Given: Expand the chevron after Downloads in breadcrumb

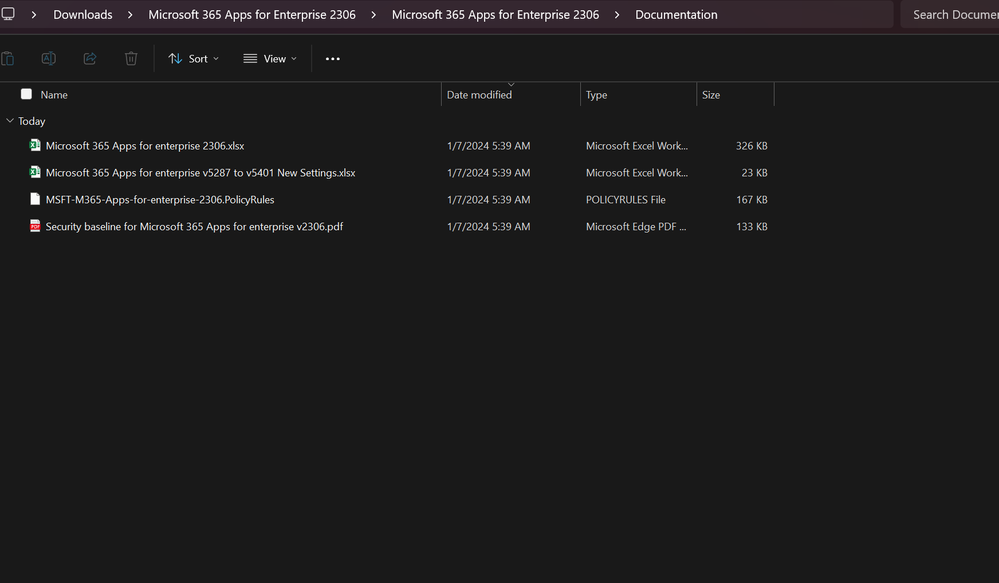Looking at the screenshot, I should tap(130, 15).
